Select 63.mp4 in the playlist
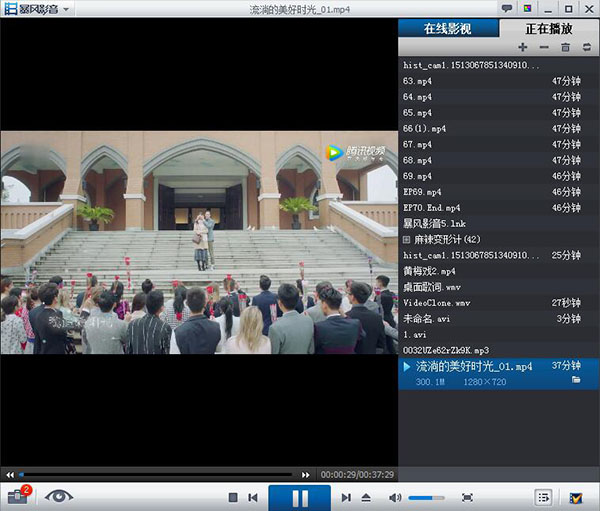This screenshot has height=511, width=600. (497, 81)
